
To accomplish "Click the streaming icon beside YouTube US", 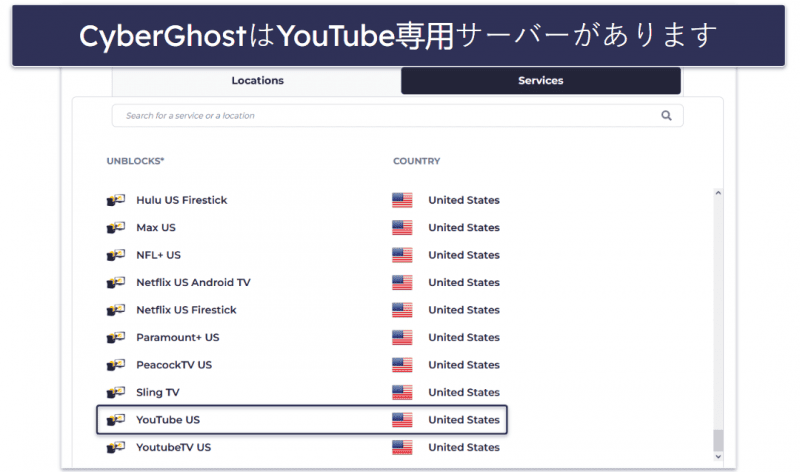I will 116,420.
